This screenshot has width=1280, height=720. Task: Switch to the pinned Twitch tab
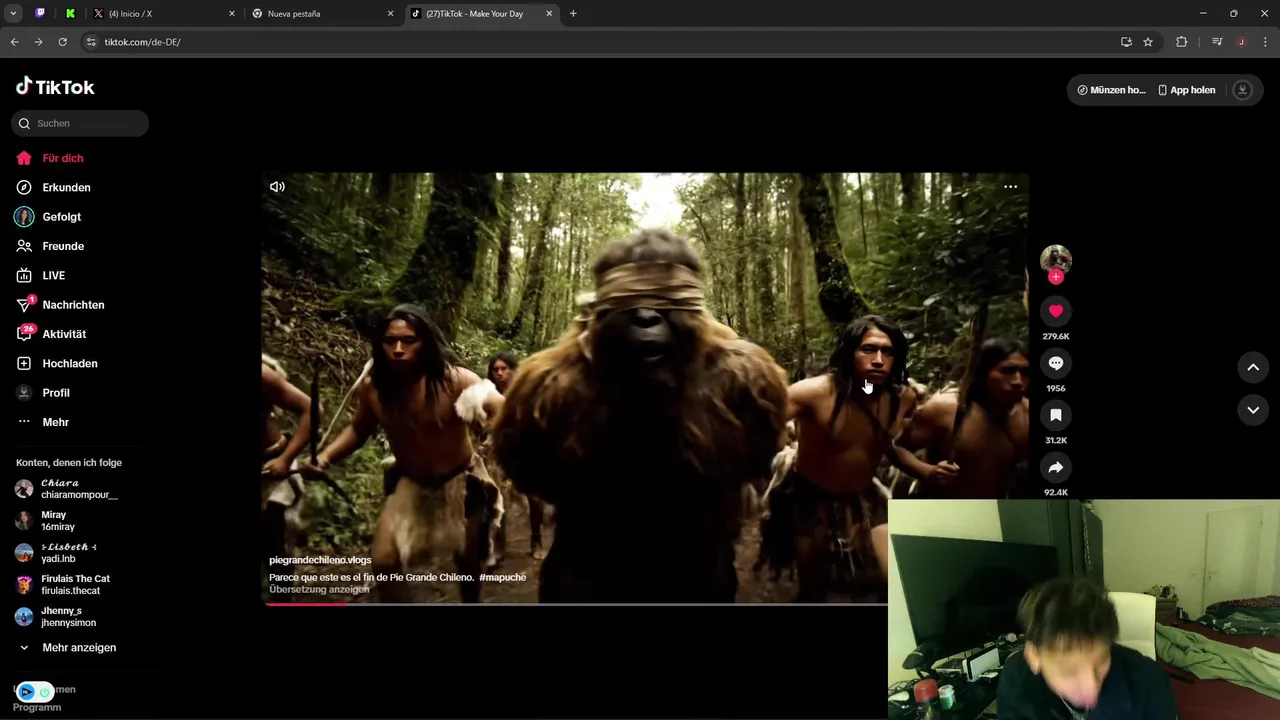(40, 14)
